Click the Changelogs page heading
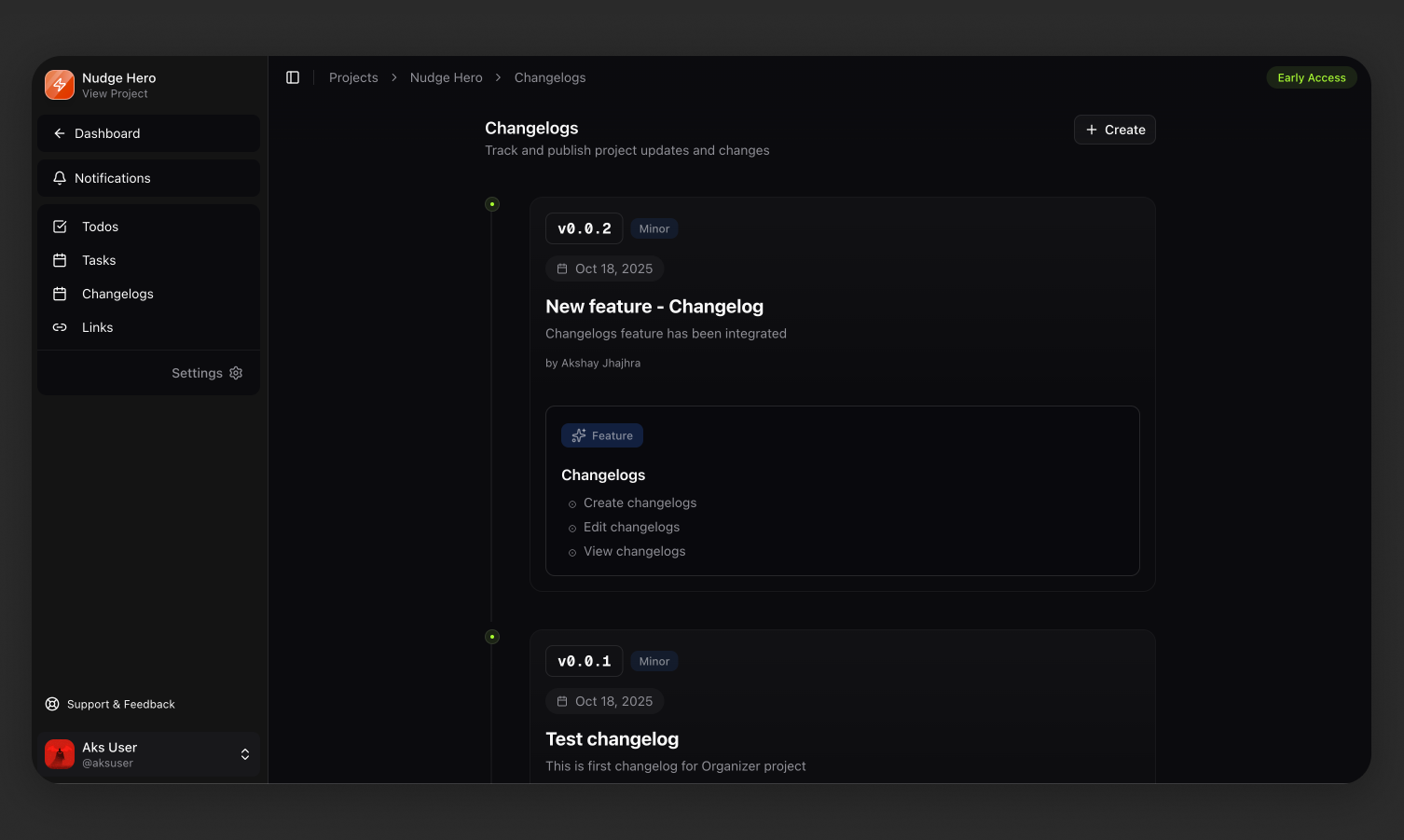This screenshot has width=1404, height=840. pyautogui.click(x=531, y=129)
